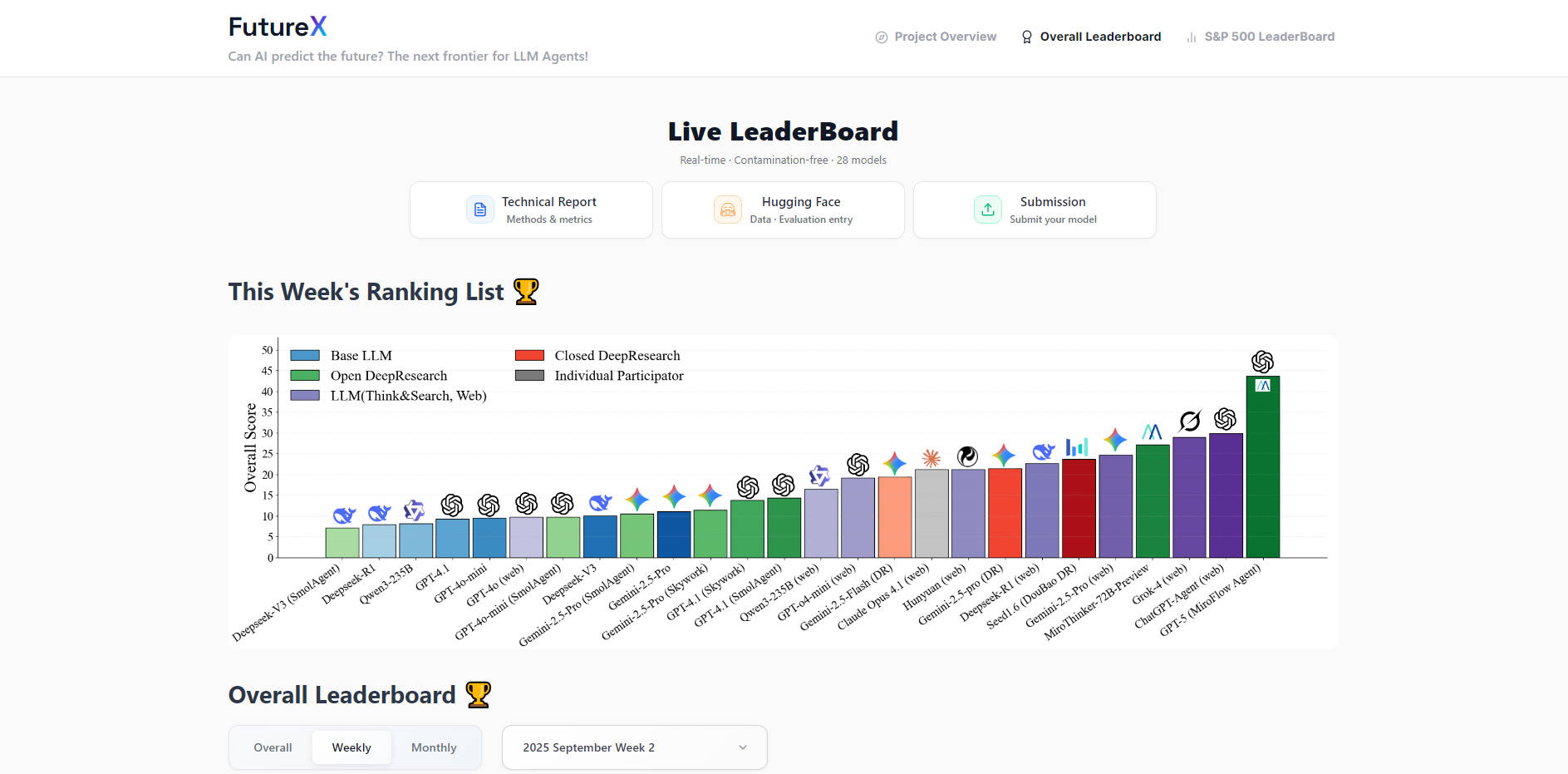The width and height of the screenshot is (1568, 774).
Task: Click the green Submission upload icon
Action: coord(987,210)
